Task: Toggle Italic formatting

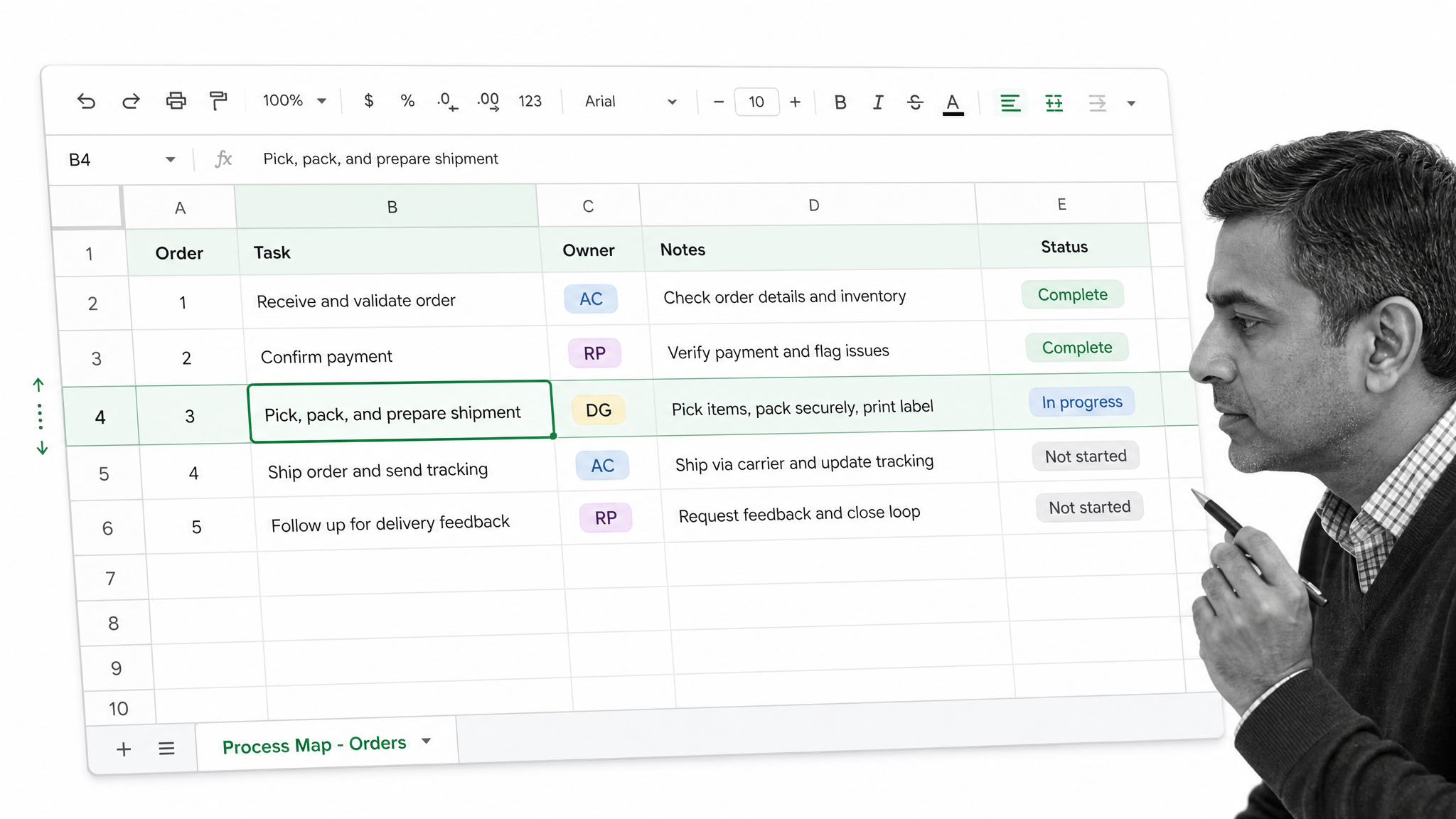Action: [x=878, y=102]
